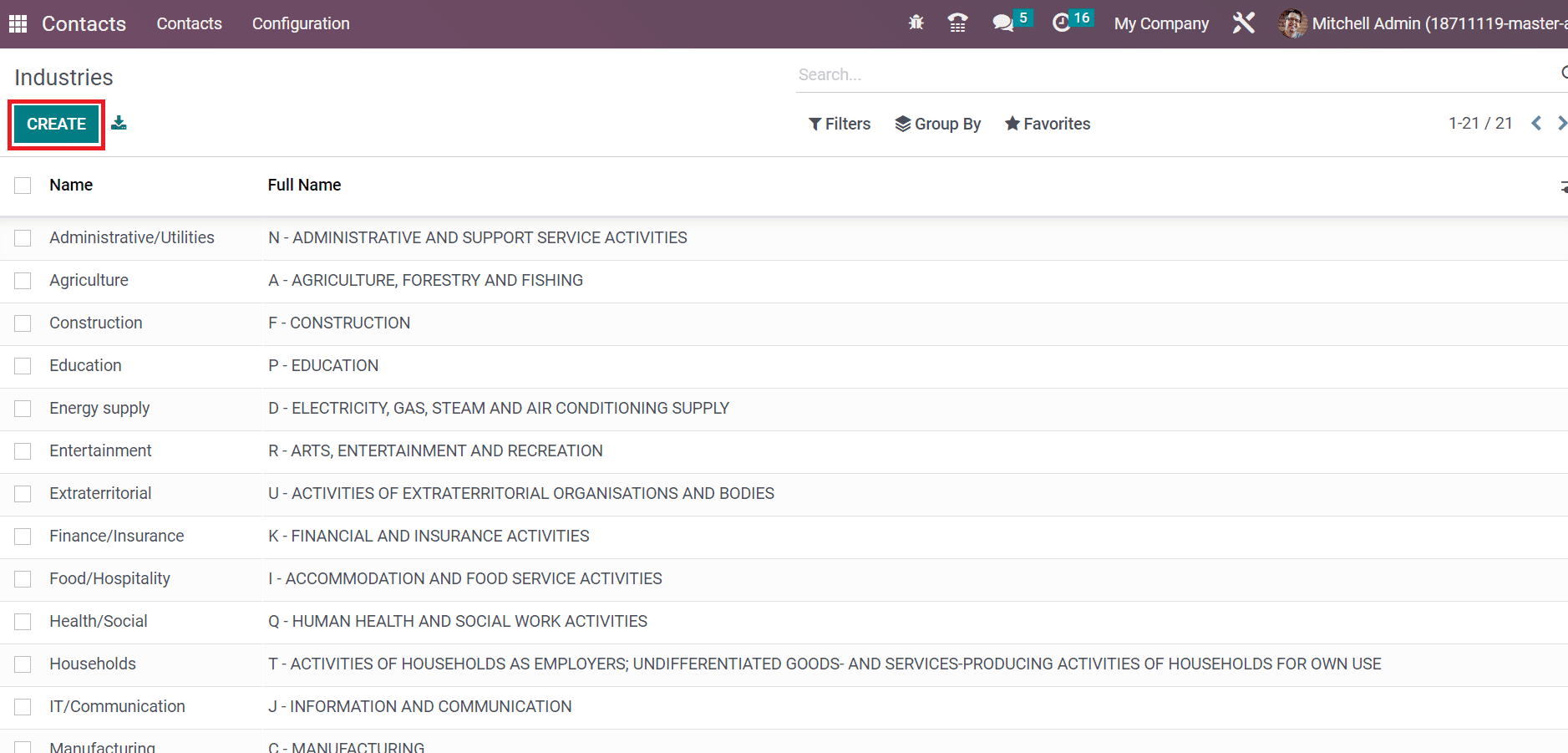The height and width of the screenshot is (753, 1568).
Task: Click 'P - EDUCATION' full name cell
Action: pyautogui.click(x=323, y=365)
